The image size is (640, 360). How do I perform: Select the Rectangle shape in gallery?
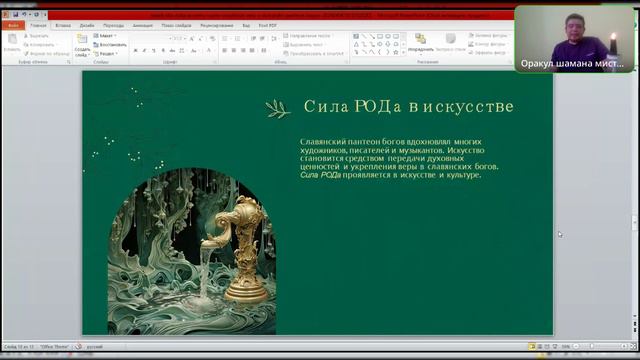pyautogui.click(x=380, y=36)
